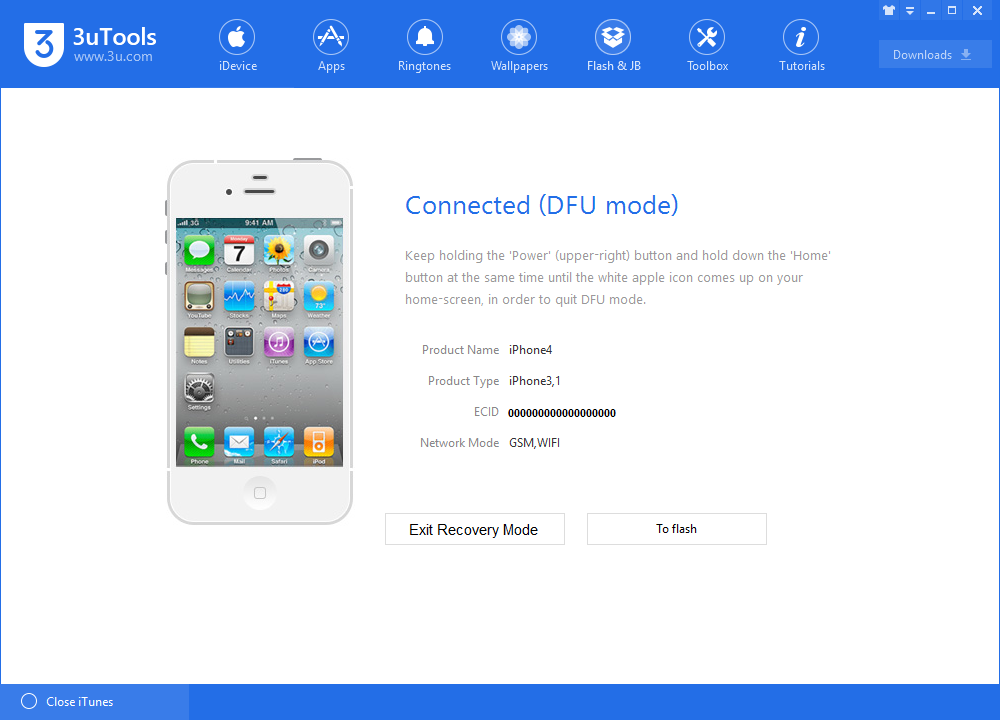The image size is (1000, 720).
Task: Open the Downloads manager button
Action: point(934,55)
